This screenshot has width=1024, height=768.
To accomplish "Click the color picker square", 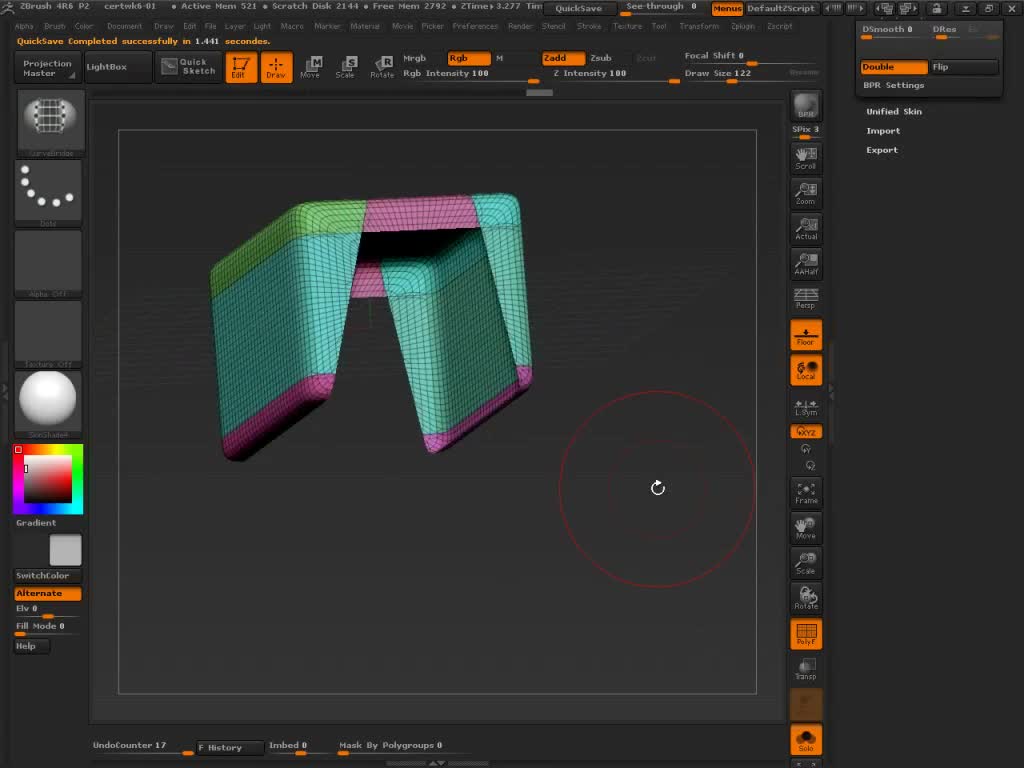I will (x=48, y=479).
